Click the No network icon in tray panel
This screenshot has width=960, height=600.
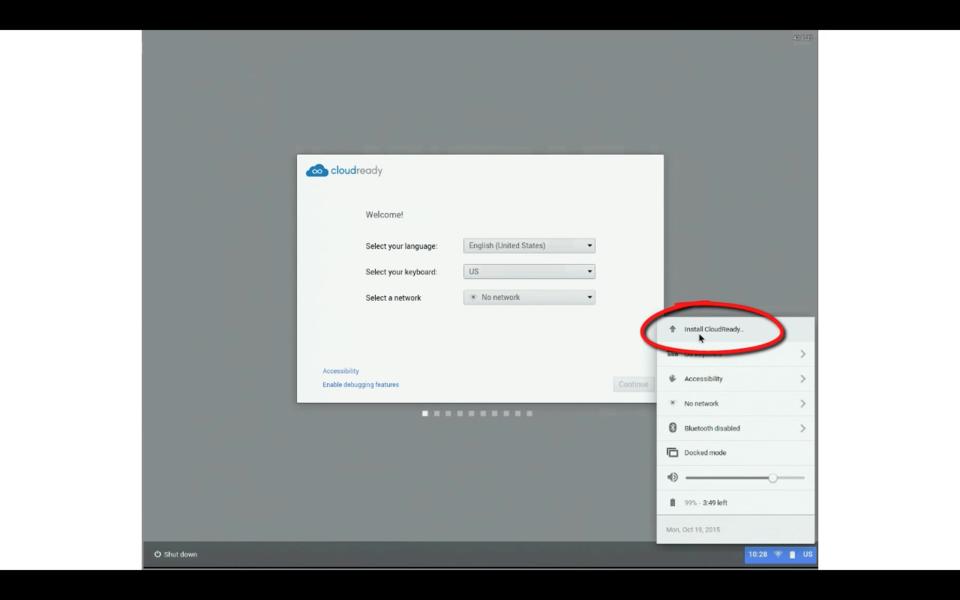coord(672,403)
